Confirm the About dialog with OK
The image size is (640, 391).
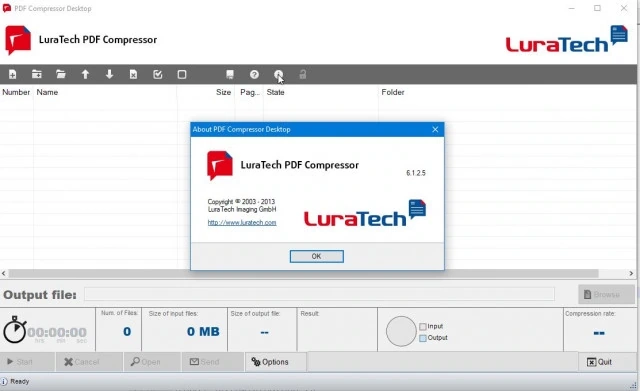click(317, 256)
